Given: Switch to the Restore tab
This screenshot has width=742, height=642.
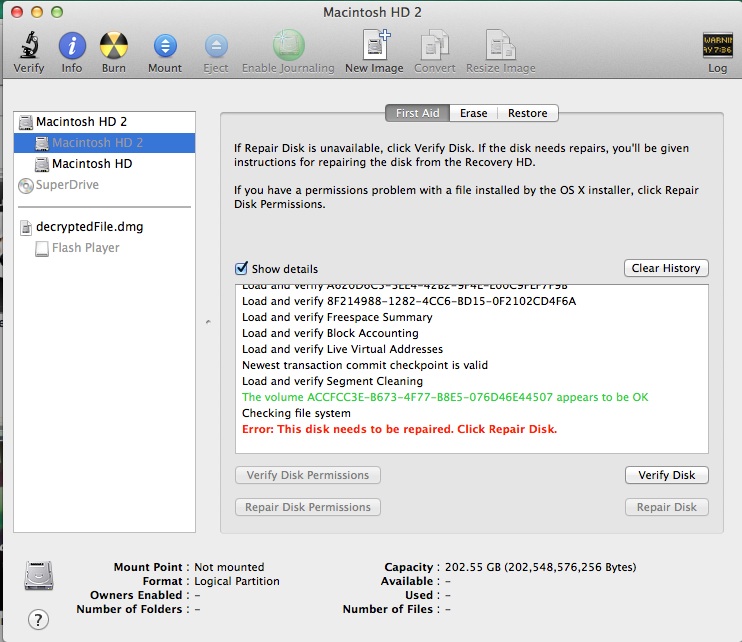Looking at the screenshot, I should 528,113.
